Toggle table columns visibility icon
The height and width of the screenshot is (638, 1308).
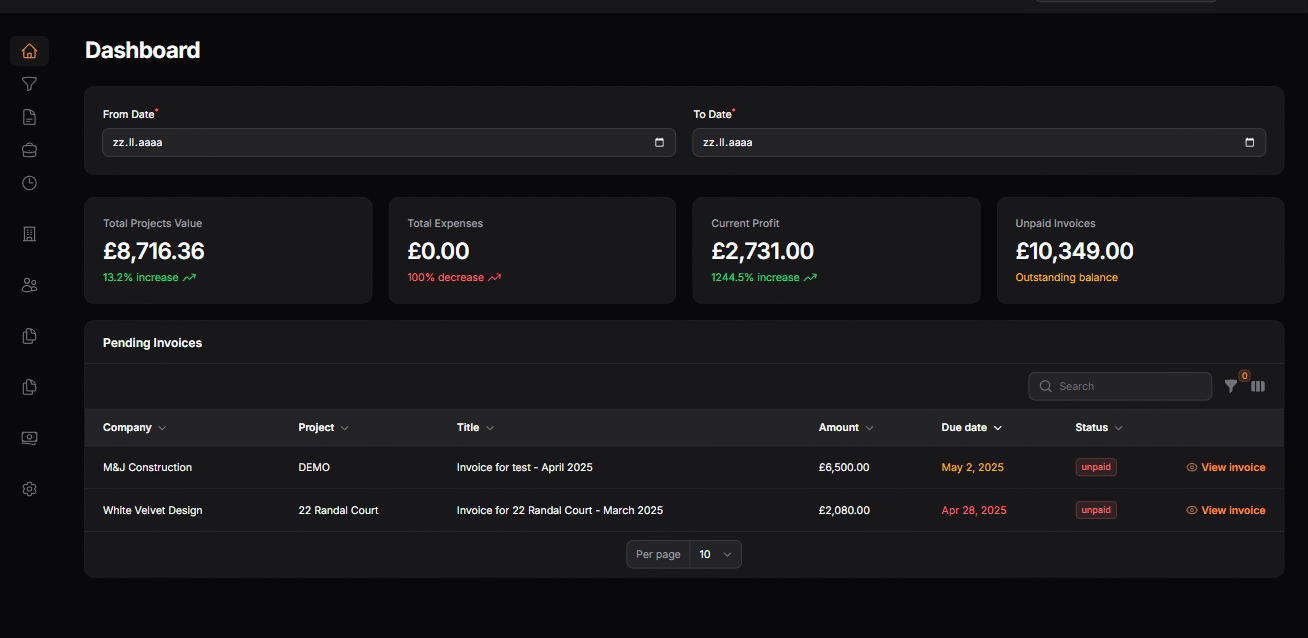tap(1258, 386)
